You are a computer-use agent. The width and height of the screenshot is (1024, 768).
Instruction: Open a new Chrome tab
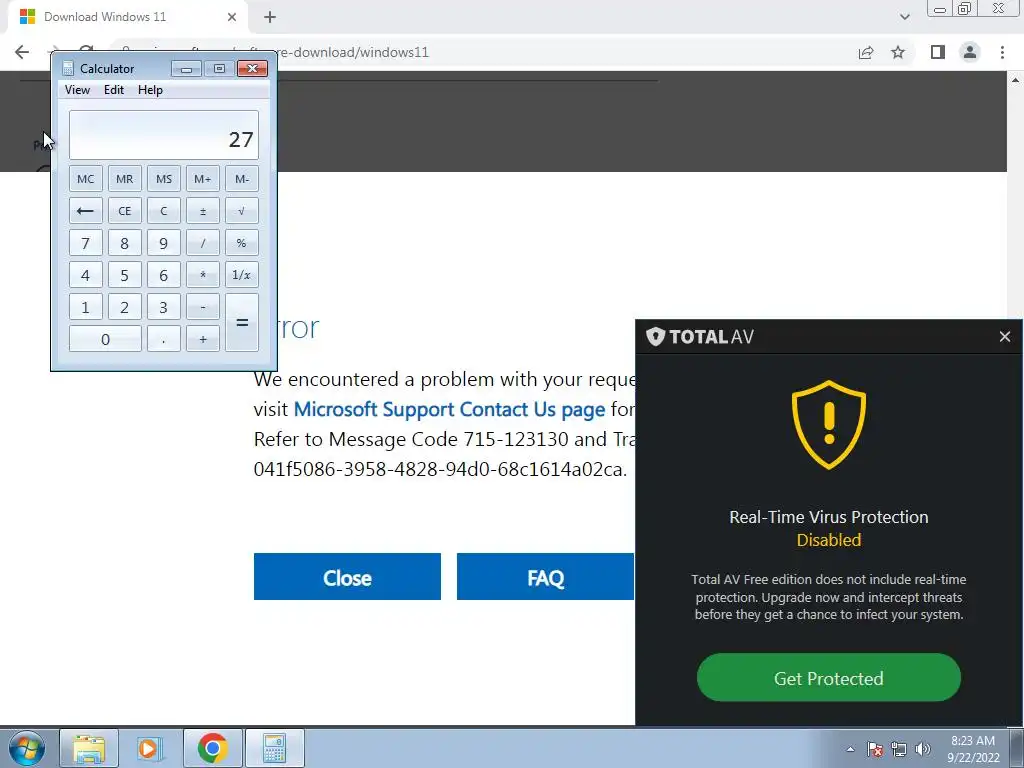tap(270, 17)
